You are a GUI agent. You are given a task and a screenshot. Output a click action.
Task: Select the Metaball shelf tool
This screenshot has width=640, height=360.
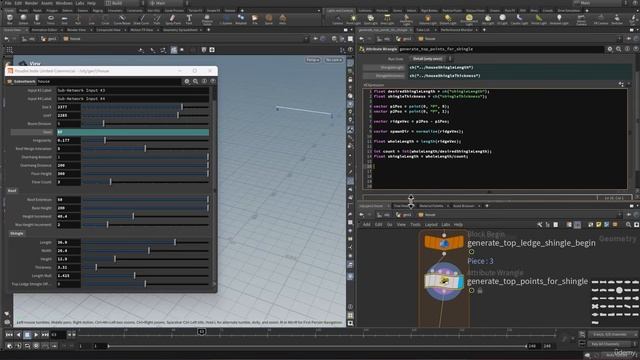(241, 19)
